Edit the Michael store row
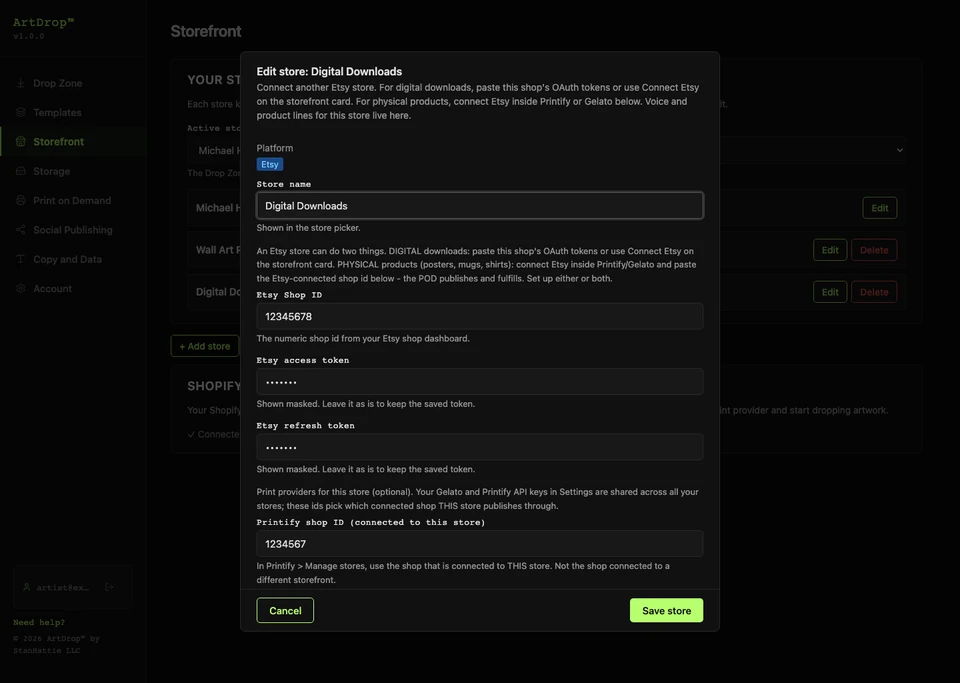 point(880,208)
